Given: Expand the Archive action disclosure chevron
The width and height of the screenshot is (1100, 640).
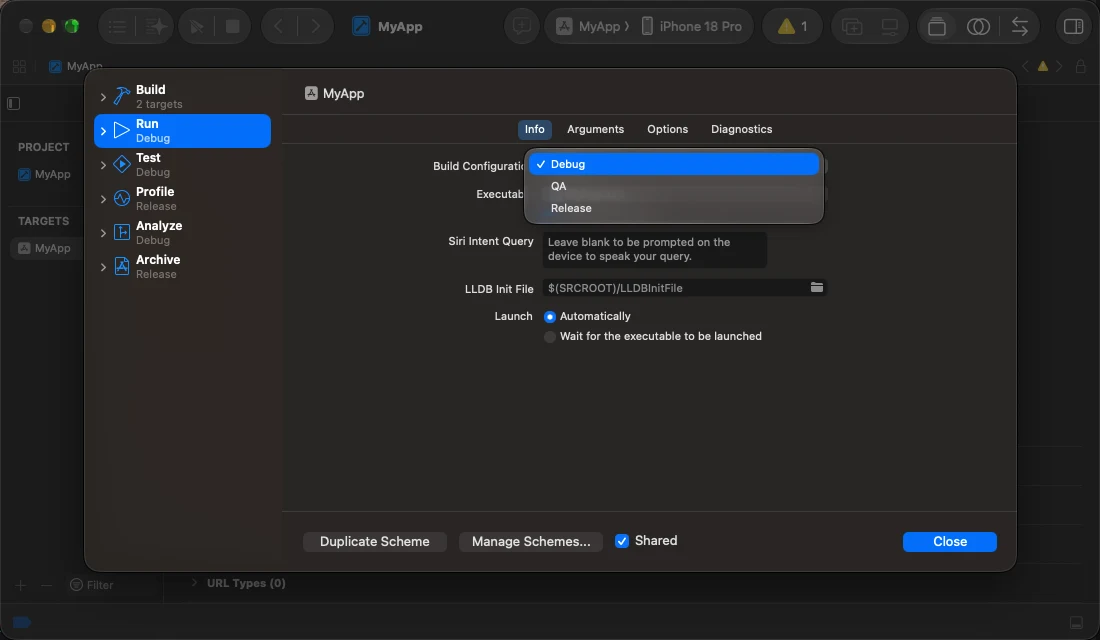Looking at the screenshot, I should tap(103, 267).
